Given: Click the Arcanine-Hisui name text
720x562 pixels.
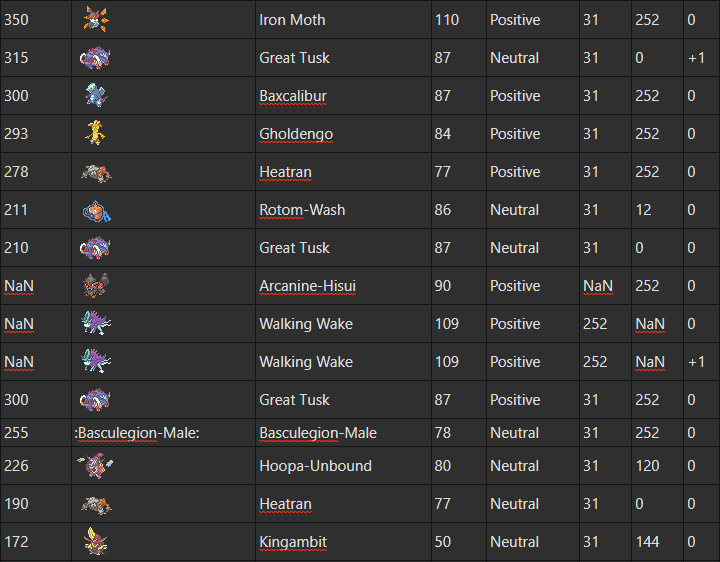Looking at the screenshot, I should [307, 286].
